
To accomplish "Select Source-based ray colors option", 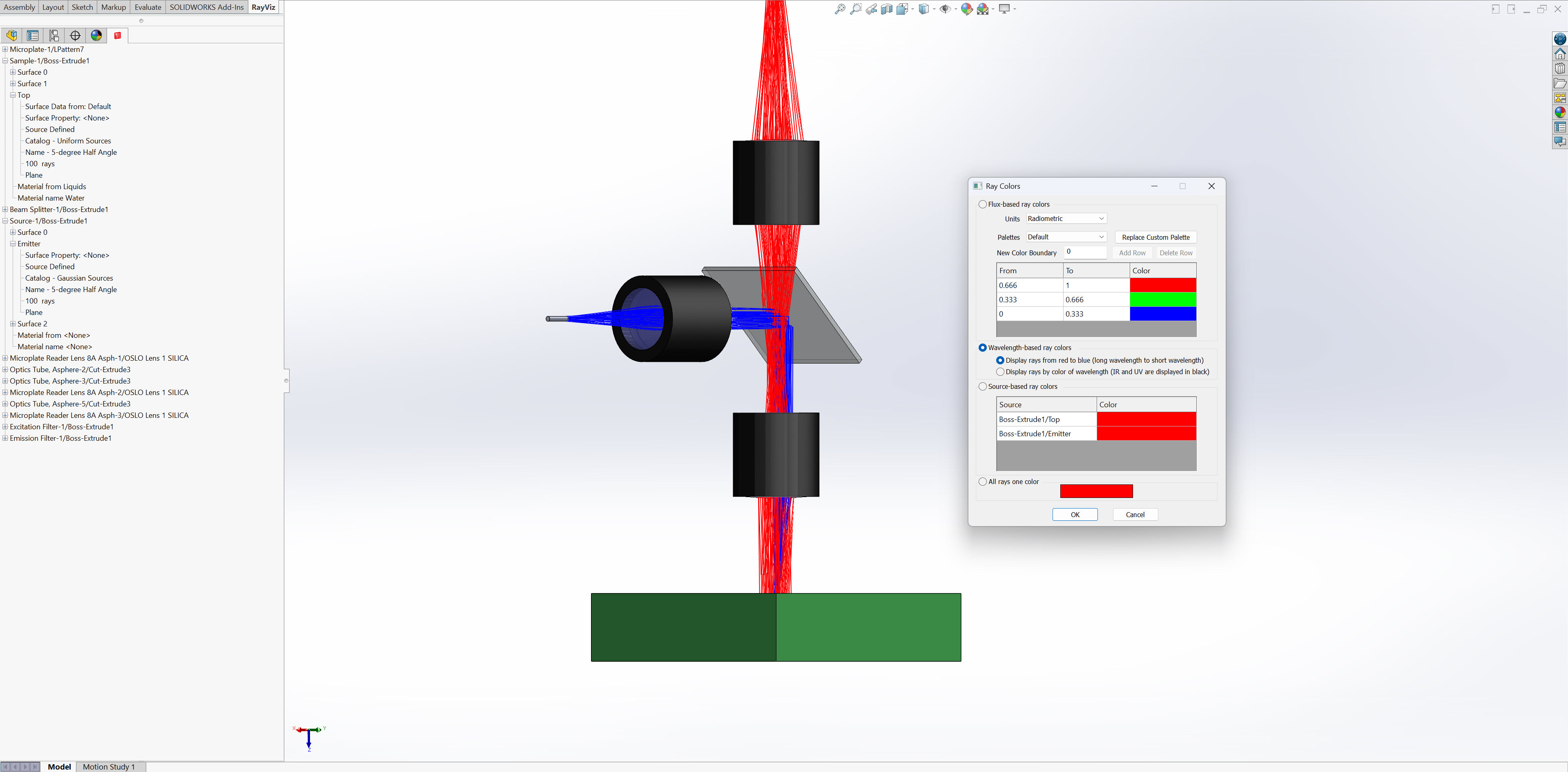I will (982, 386).
